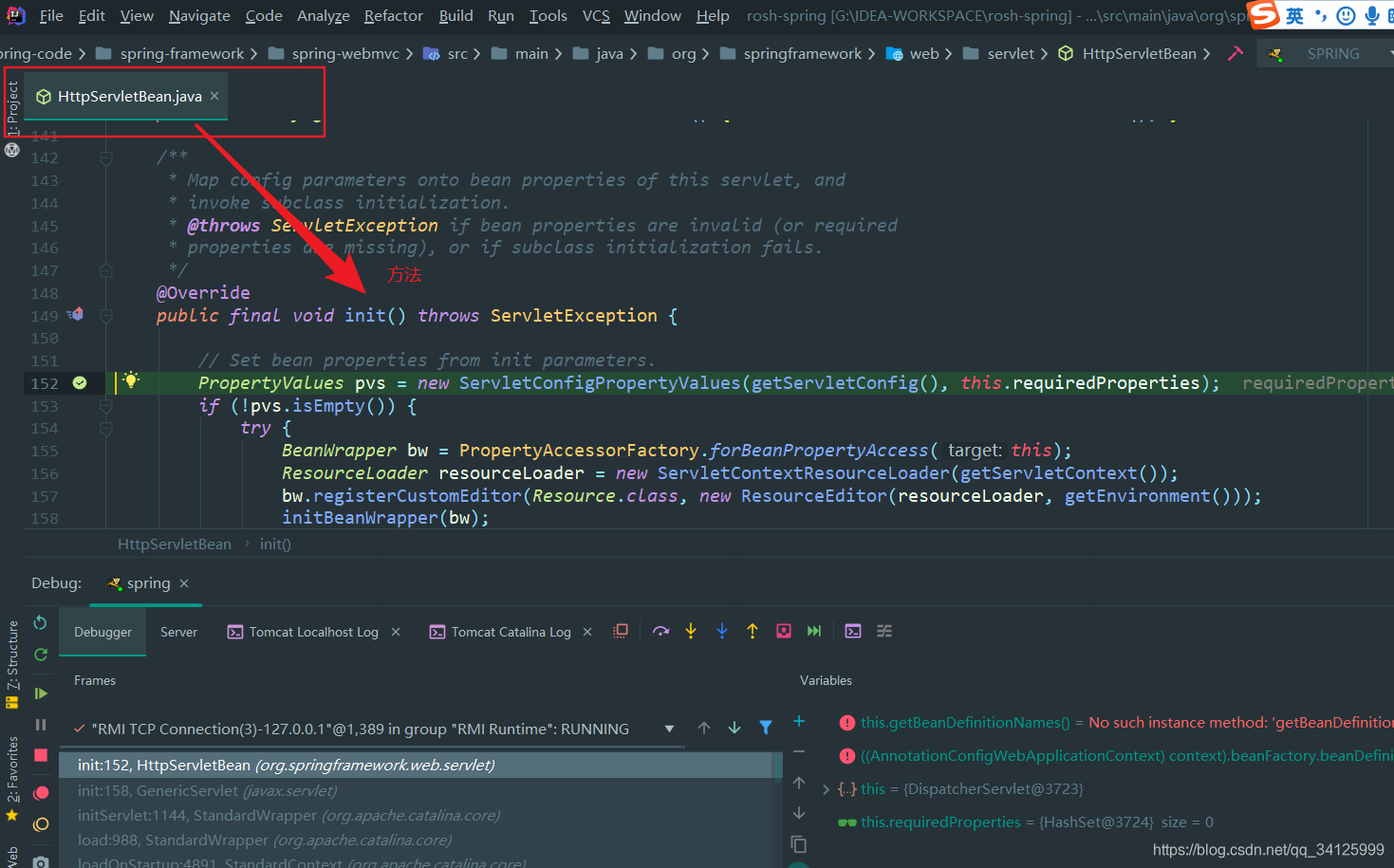The image size is (1394, 868).
Task: Resume the debugged program
Action: [x=40, y=693]
